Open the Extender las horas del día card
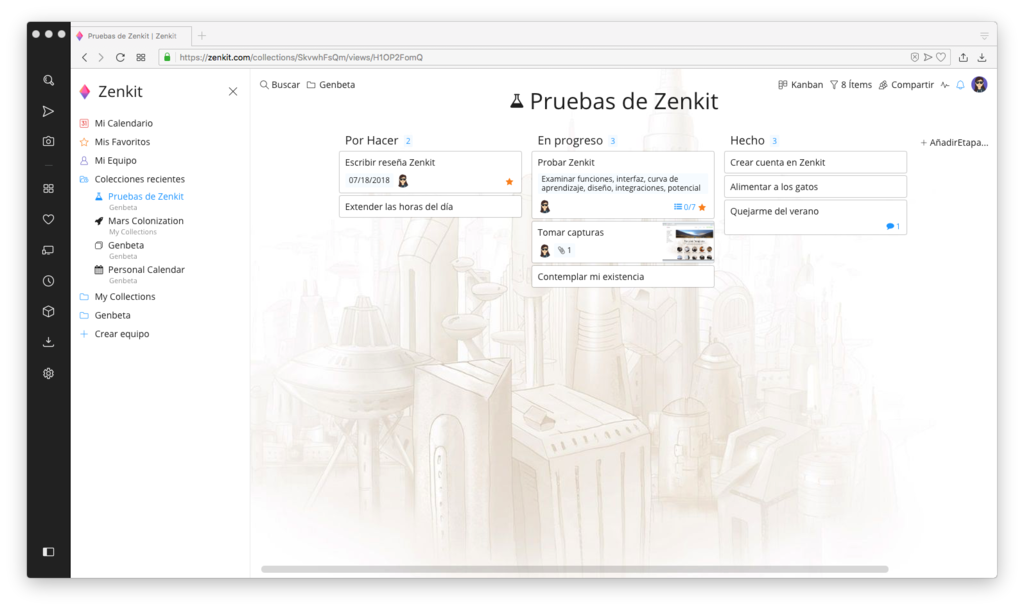 pyautogui.click(x=430, y=206)
